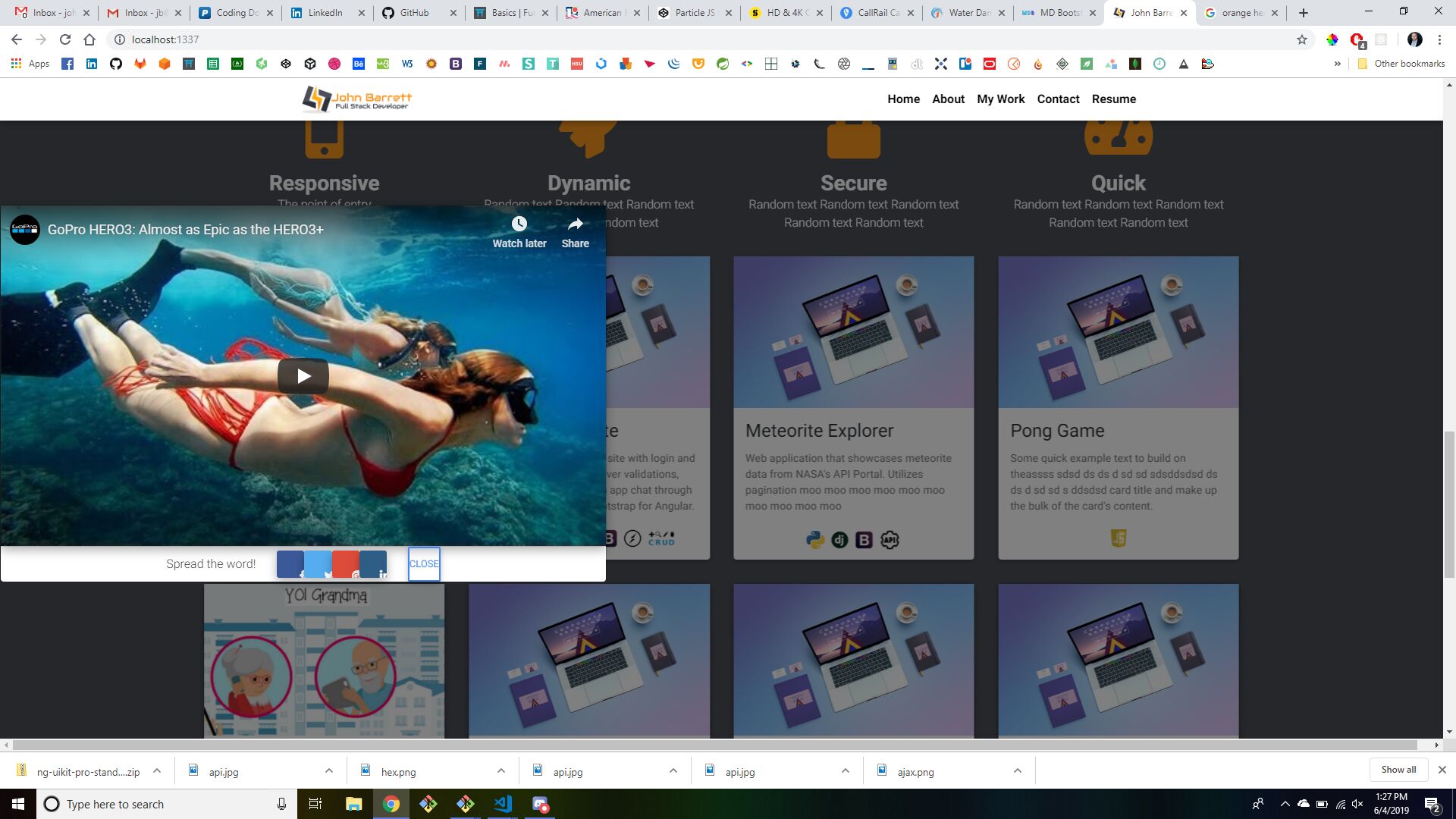Open the Dribbble bookmark icon
1456x819 pixels.
334,64
